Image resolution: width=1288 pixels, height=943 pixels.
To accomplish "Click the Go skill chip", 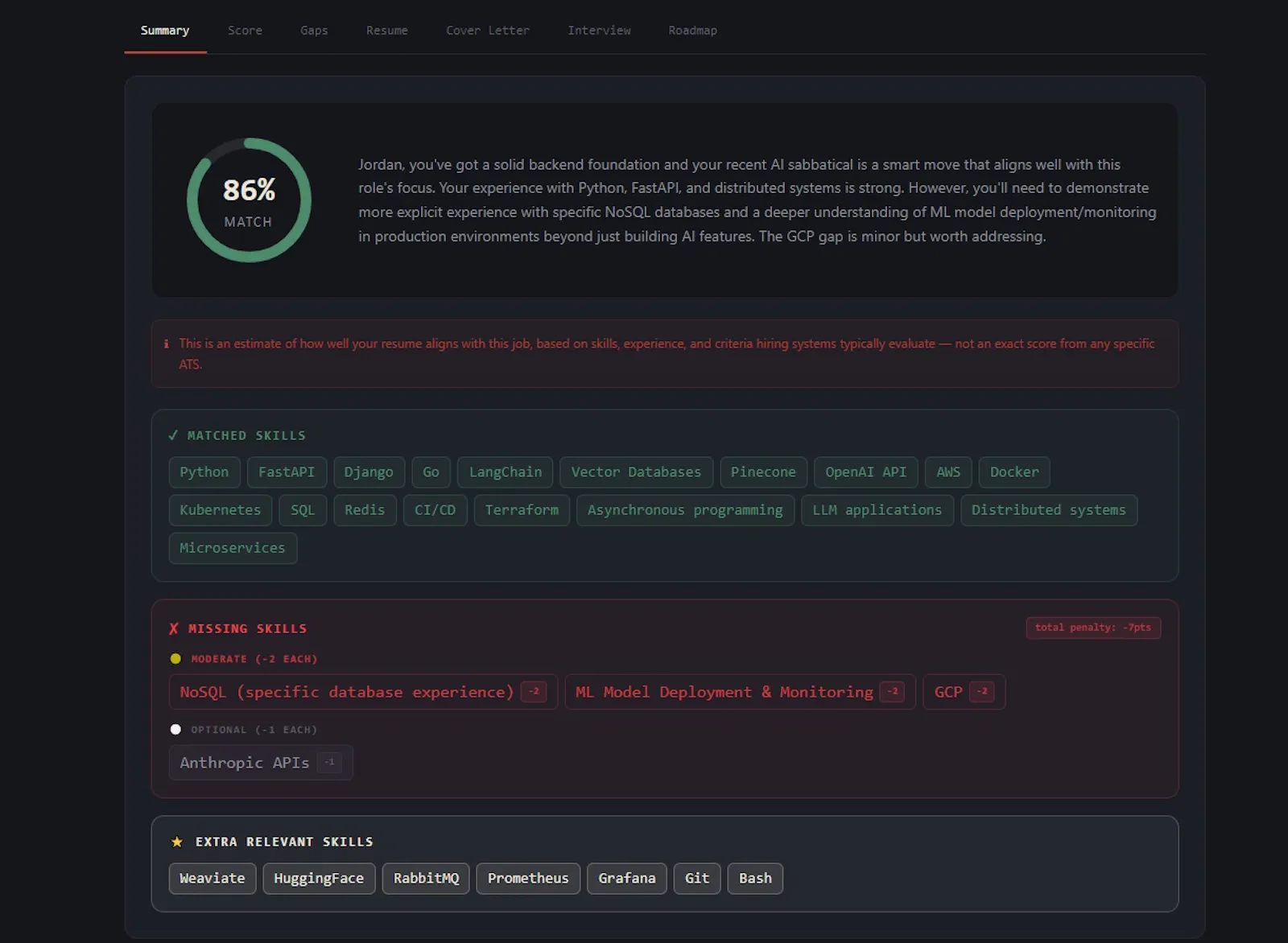I will pos(431,472).
